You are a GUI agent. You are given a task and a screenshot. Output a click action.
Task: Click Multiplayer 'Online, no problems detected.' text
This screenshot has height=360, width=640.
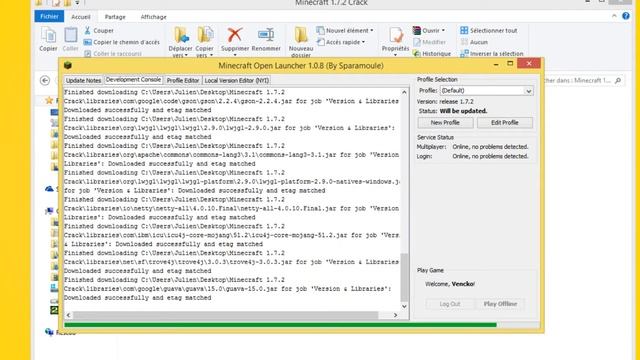(x=490, y=147)
